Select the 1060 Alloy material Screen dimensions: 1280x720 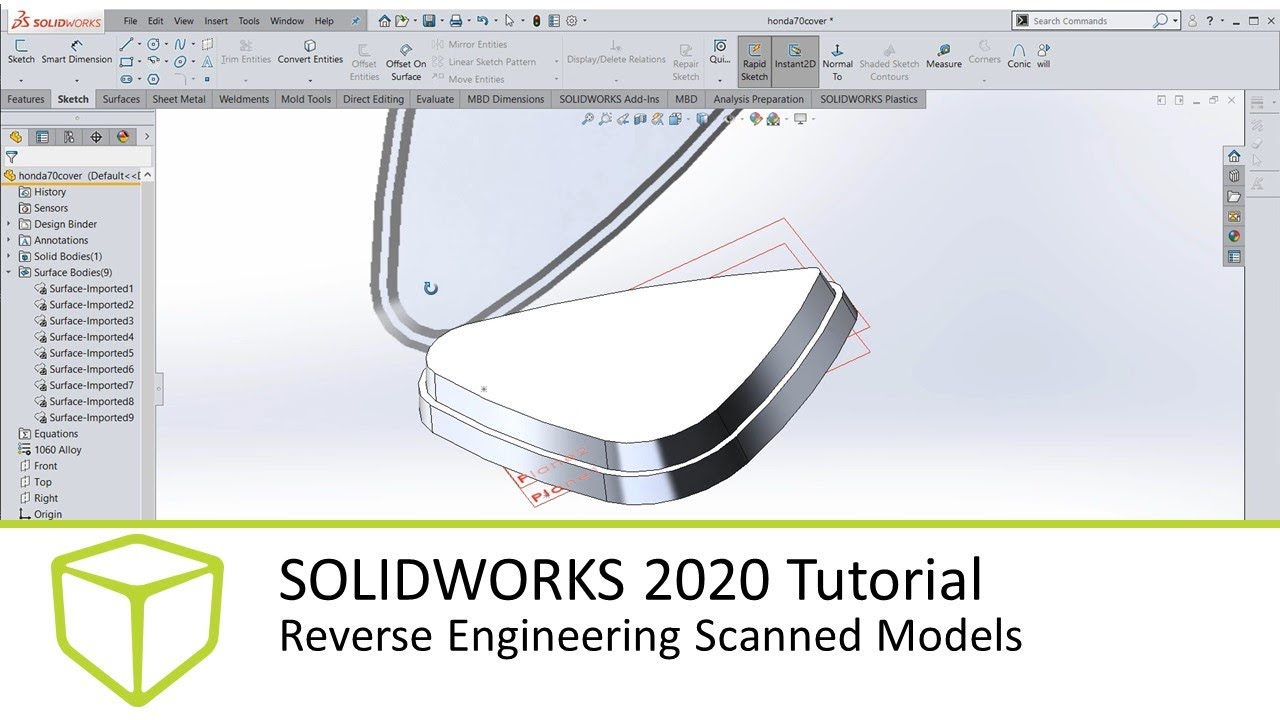50,450
